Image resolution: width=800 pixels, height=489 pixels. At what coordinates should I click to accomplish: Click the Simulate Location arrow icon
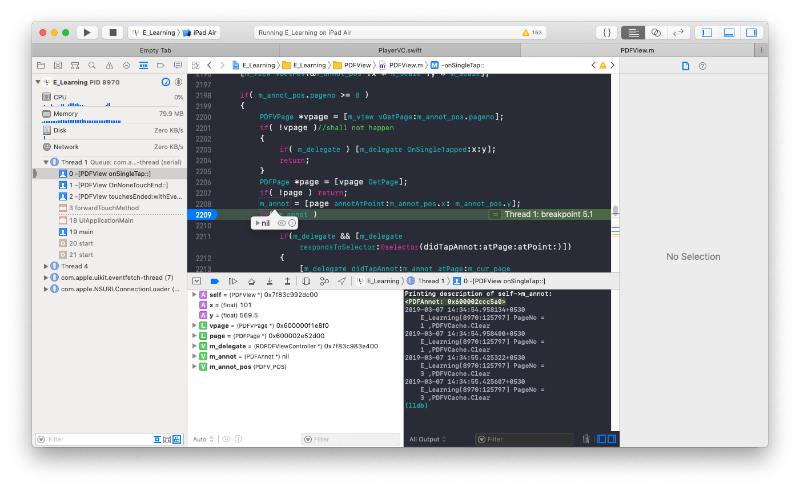tap(342, 282)
